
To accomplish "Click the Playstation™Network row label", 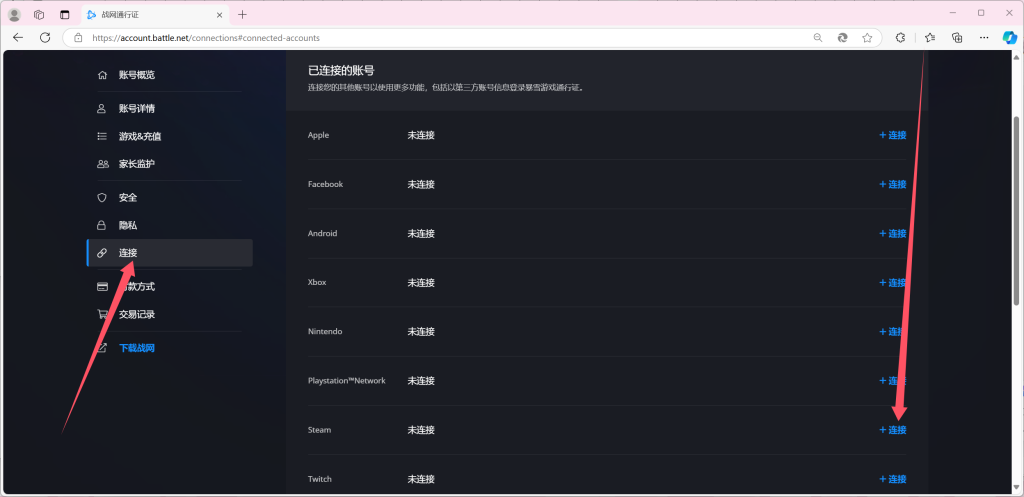I will [347, 381].
